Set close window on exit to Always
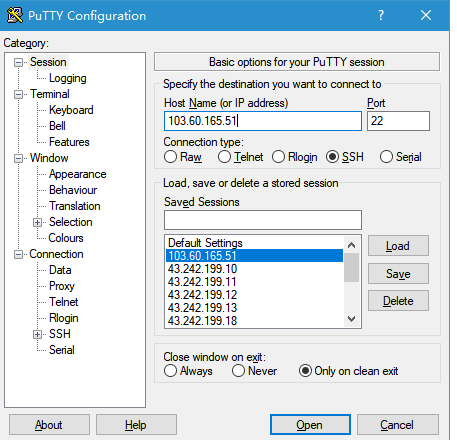The image size is (457, 441). (x=170, y=371)
